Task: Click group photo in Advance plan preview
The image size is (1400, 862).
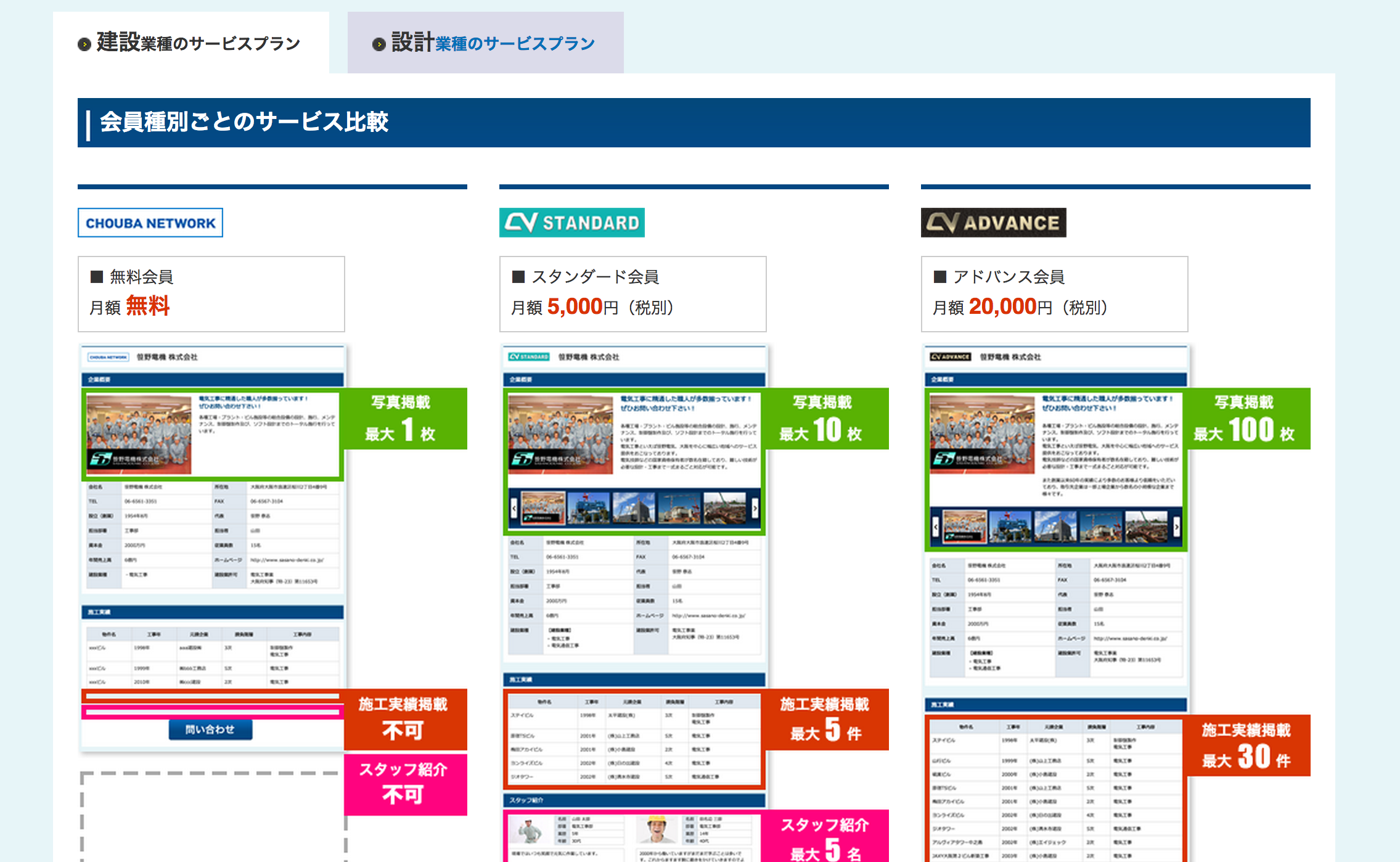Action: [x=983, y=434]
